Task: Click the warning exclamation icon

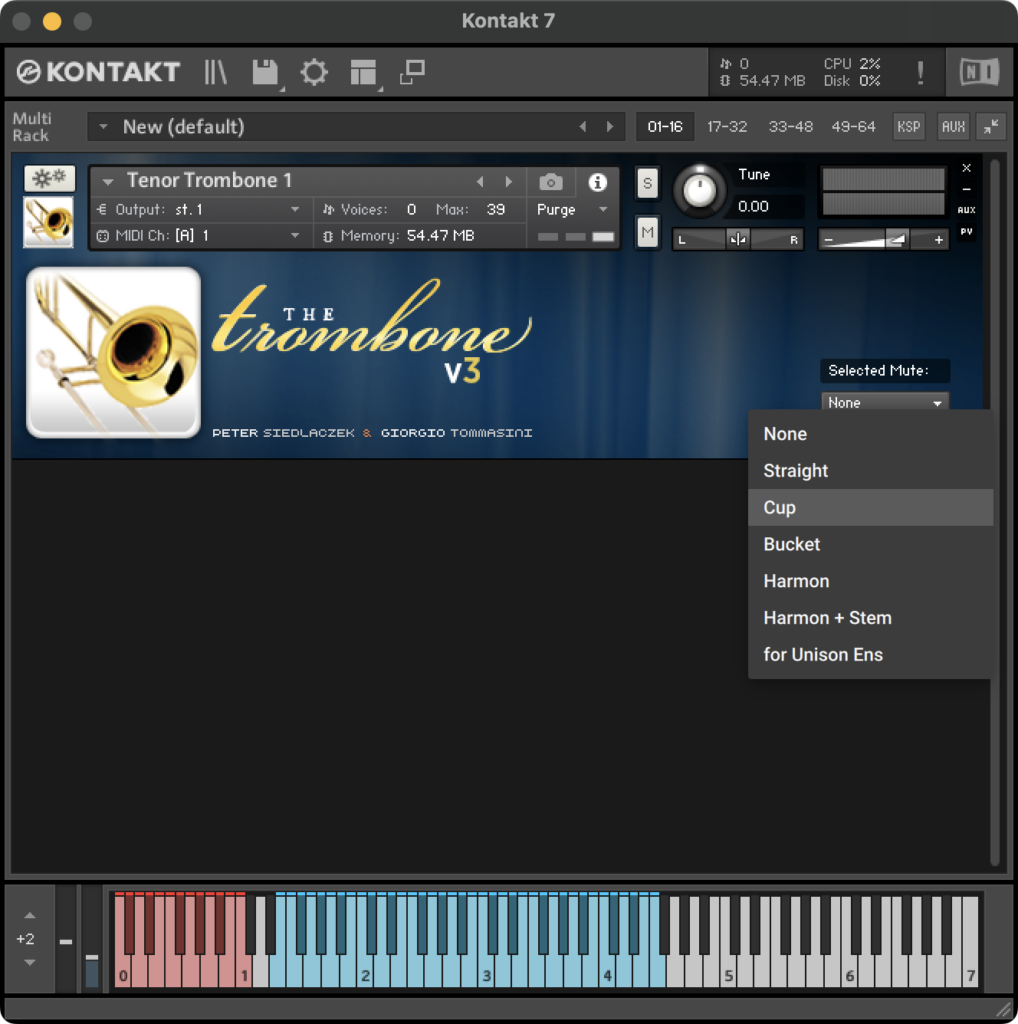Action: tap(920, 72)
